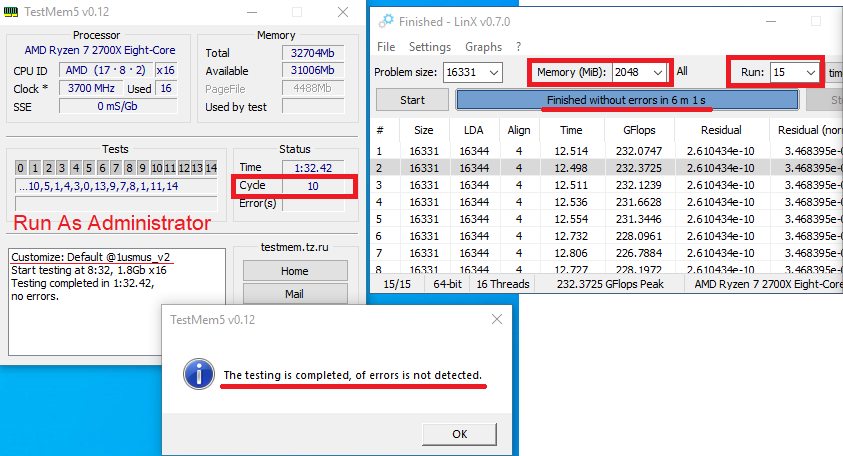Select test box 1 in TestMem5

point(34,168)
